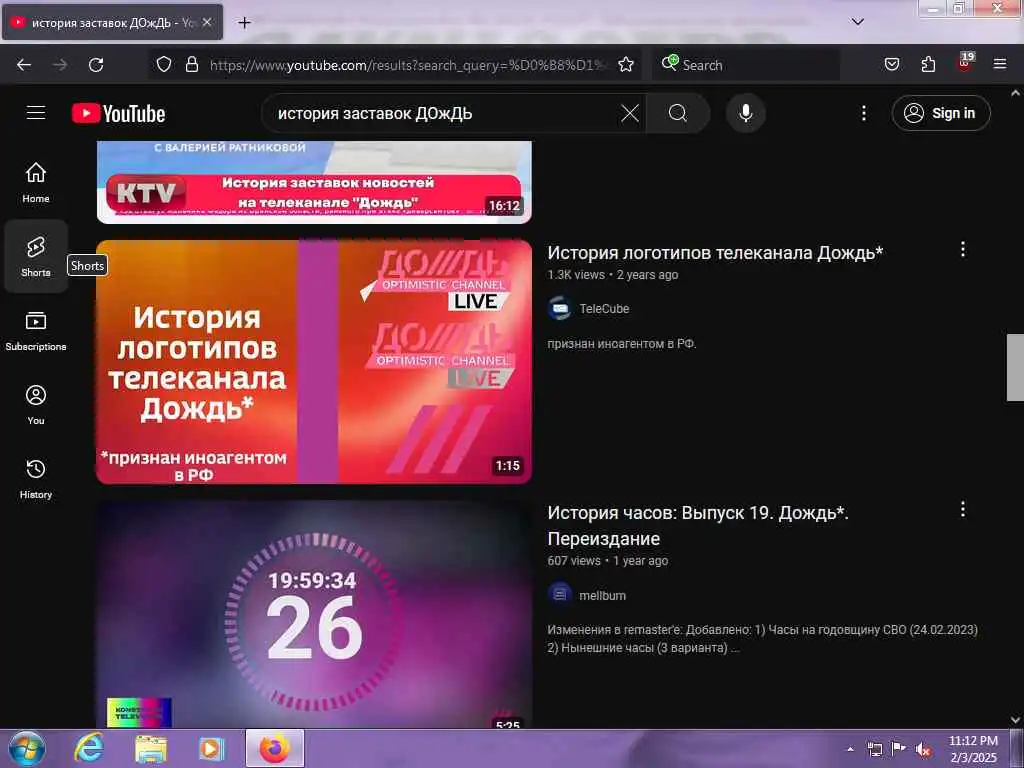
Task: Open mellbum channel avatar
Action: (560, 595)
